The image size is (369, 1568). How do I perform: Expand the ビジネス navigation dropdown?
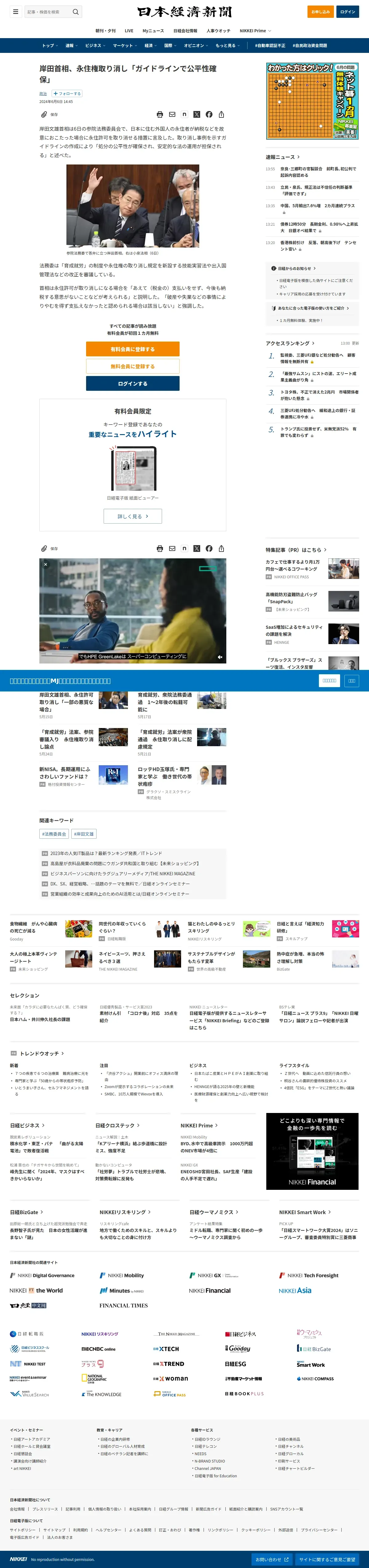click(95, 46)
